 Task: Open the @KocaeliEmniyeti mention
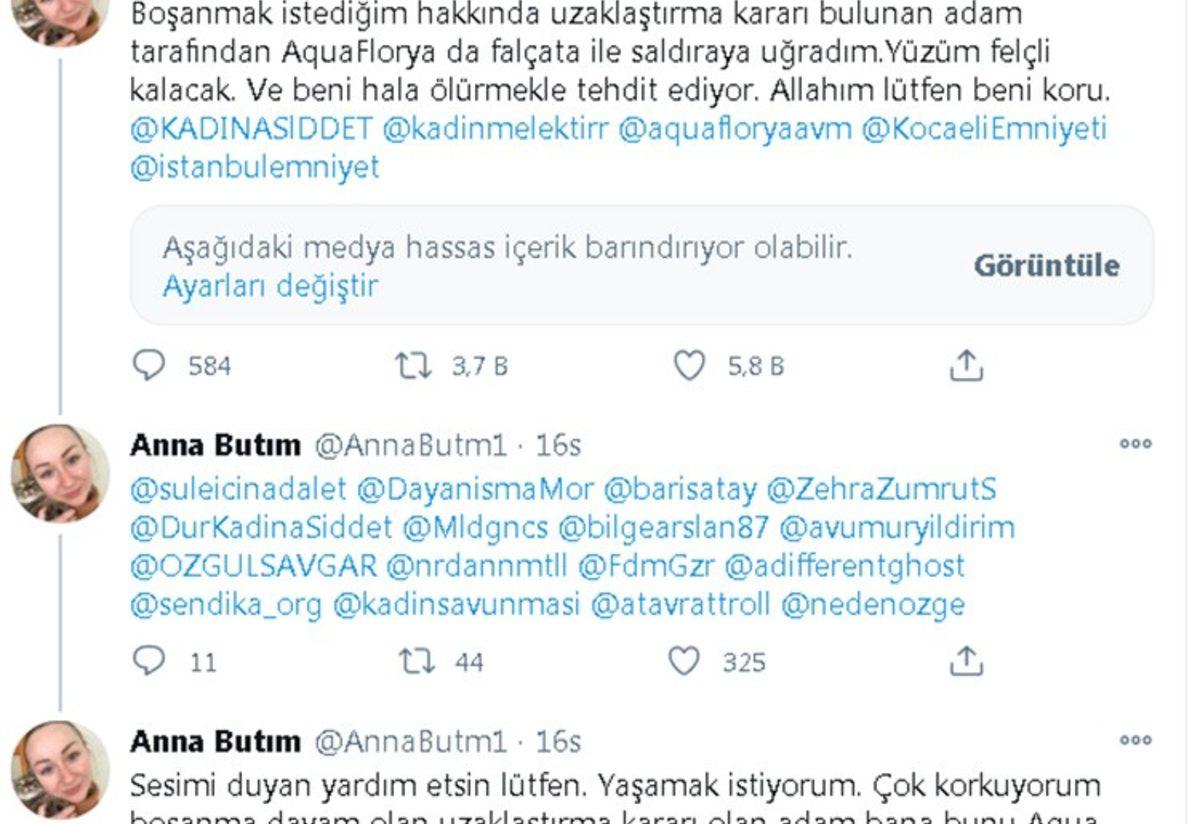tap(984, 129)
